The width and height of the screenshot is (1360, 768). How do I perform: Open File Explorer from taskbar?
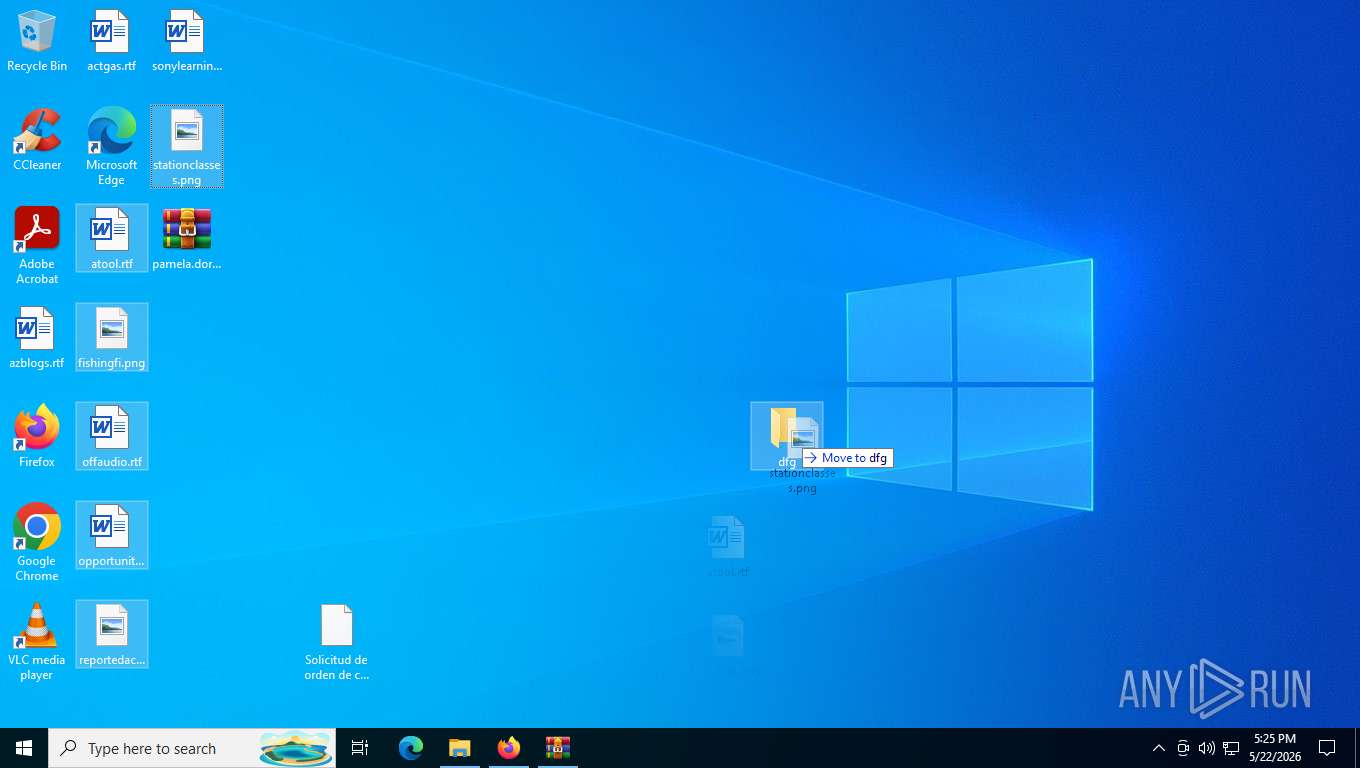459,748
